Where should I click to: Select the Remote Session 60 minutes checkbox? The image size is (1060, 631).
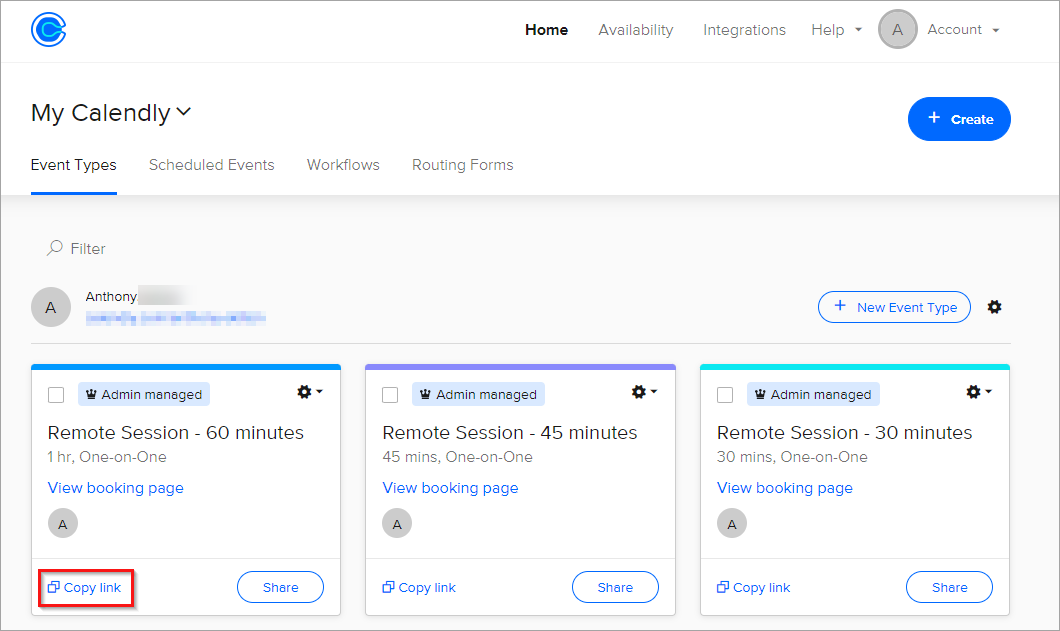click(x=56, y=395)
